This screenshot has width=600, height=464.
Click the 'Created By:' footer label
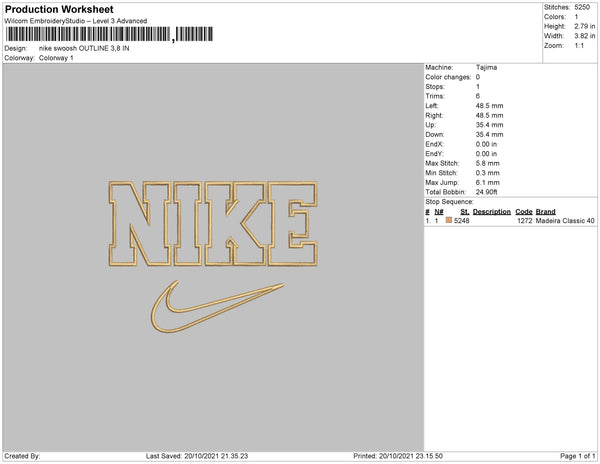pos(22,456)
